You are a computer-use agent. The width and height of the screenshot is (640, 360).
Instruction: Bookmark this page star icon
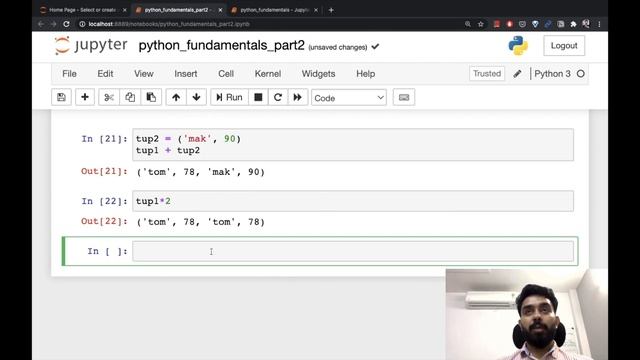point(481,24)
